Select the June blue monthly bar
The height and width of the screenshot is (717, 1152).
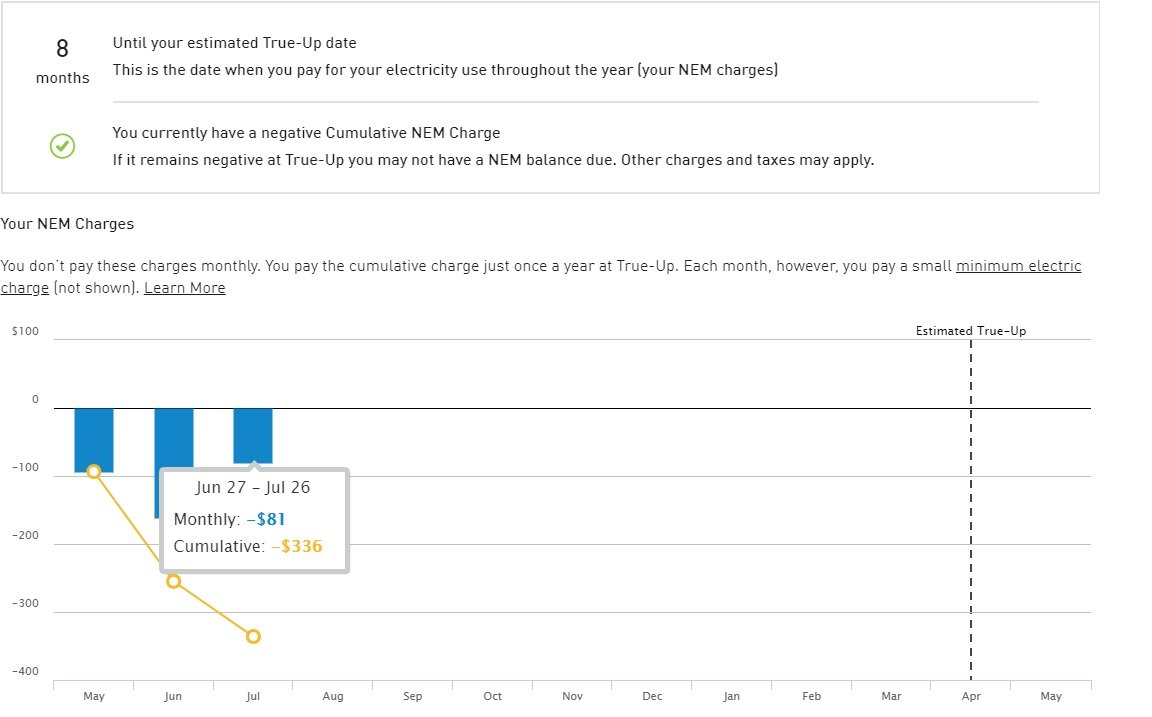click(x=174, y=438)
